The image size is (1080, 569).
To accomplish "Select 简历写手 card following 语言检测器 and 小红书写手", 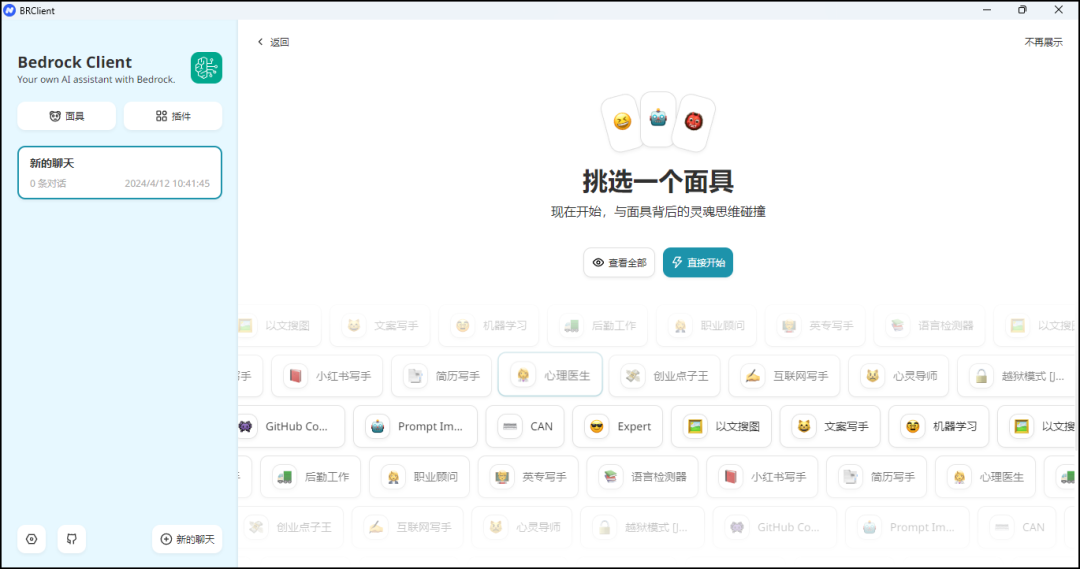I will pos(877,477).
